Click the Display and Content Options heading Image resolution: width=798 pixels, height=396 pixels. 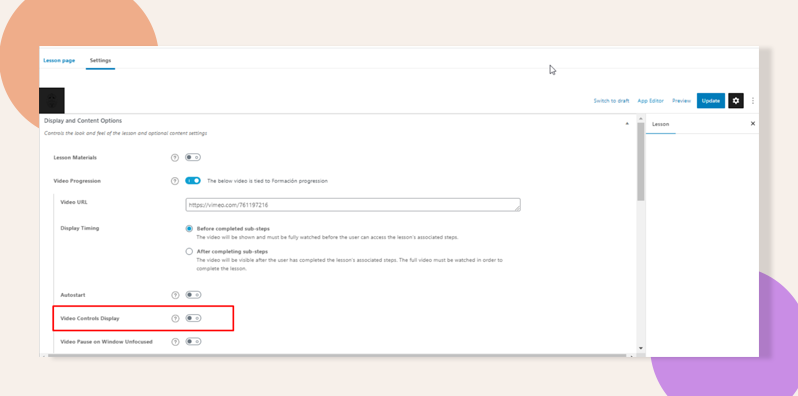pos(83,121)
